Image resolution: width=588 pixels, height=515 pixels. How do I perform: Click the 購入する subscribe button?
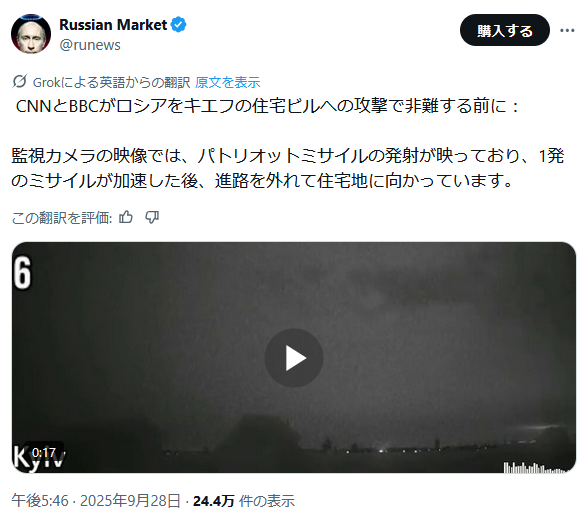pyautogui.click(x=505, y=30)
